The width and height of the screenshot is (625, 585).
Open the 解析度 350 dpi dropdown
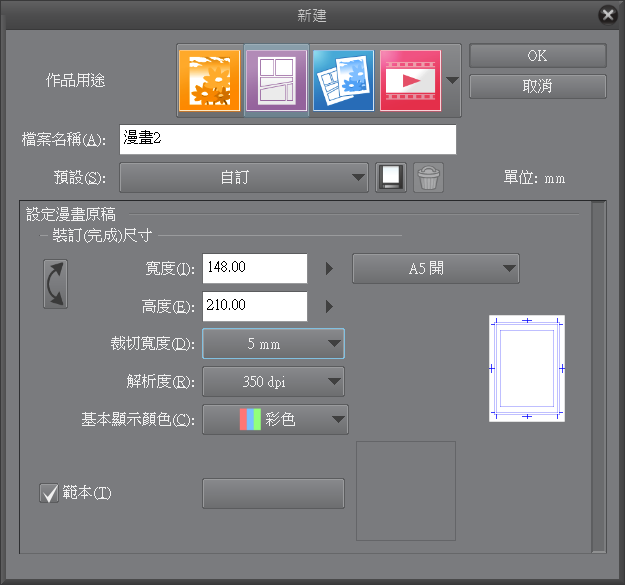pos(273,382)
